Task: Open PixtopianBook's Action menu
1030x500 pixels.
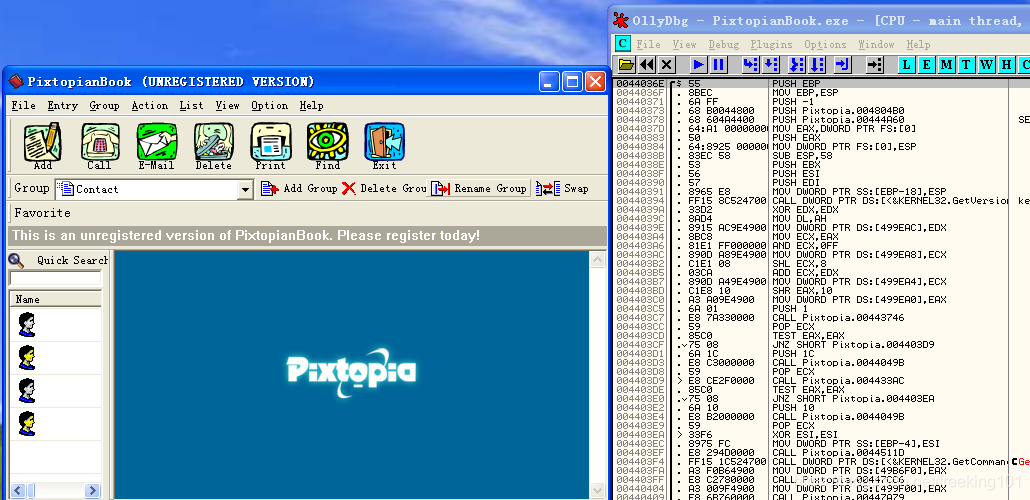Action: tap(150, 105)
